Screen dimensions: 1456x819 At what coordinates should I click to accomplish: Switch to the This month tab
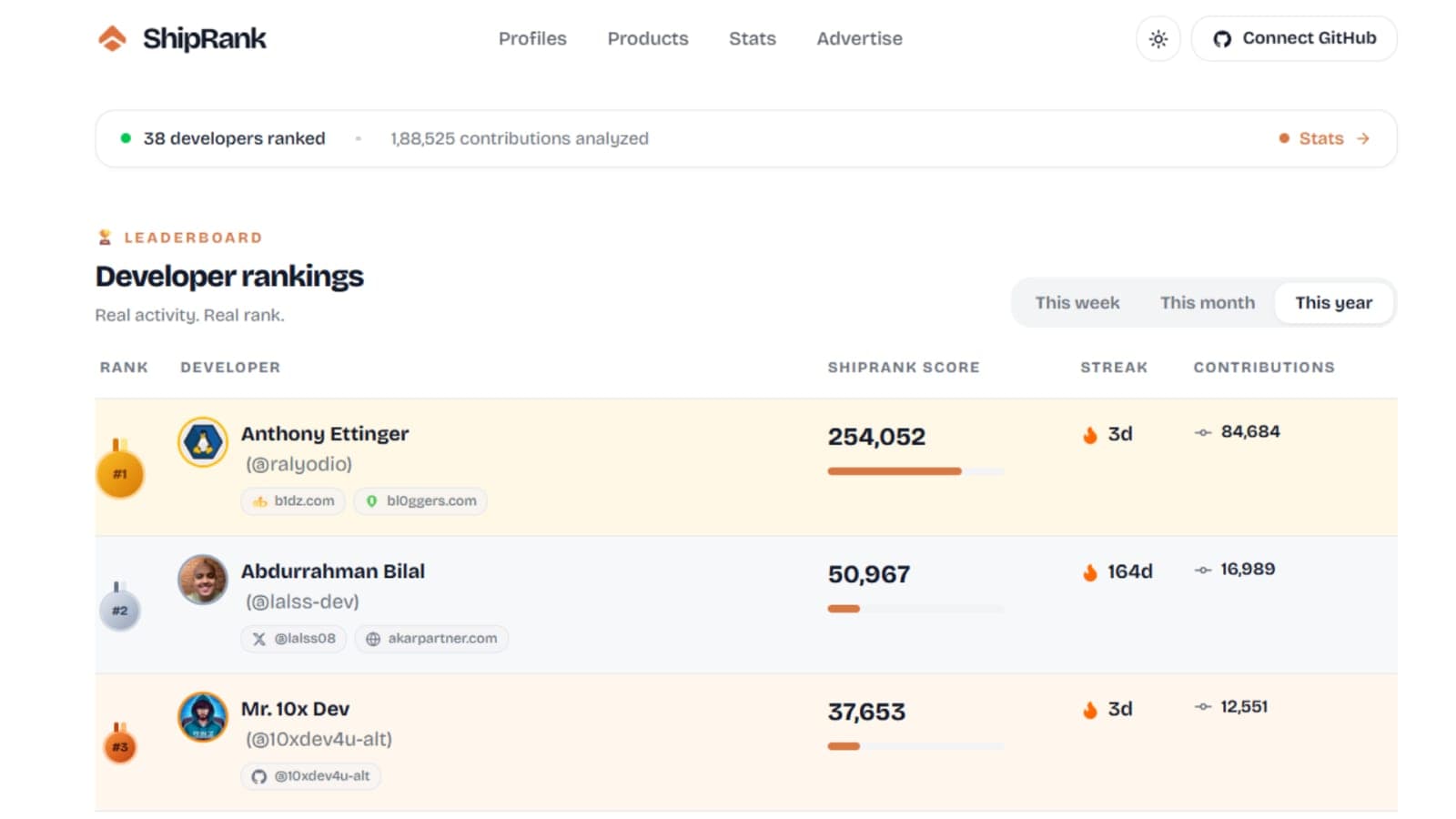1207,302
